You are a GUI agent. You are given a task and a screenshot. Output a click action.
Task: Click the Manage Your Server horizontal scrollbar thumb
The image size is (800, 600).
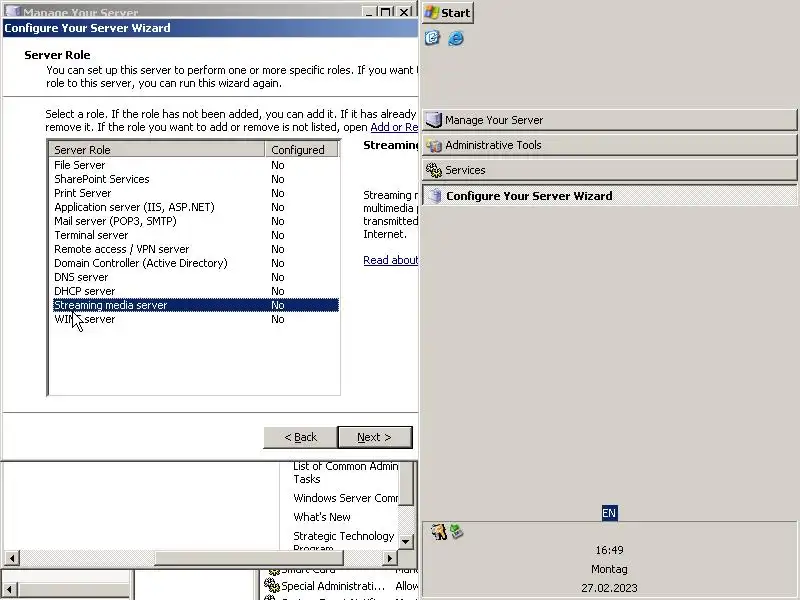click(249, 558)
